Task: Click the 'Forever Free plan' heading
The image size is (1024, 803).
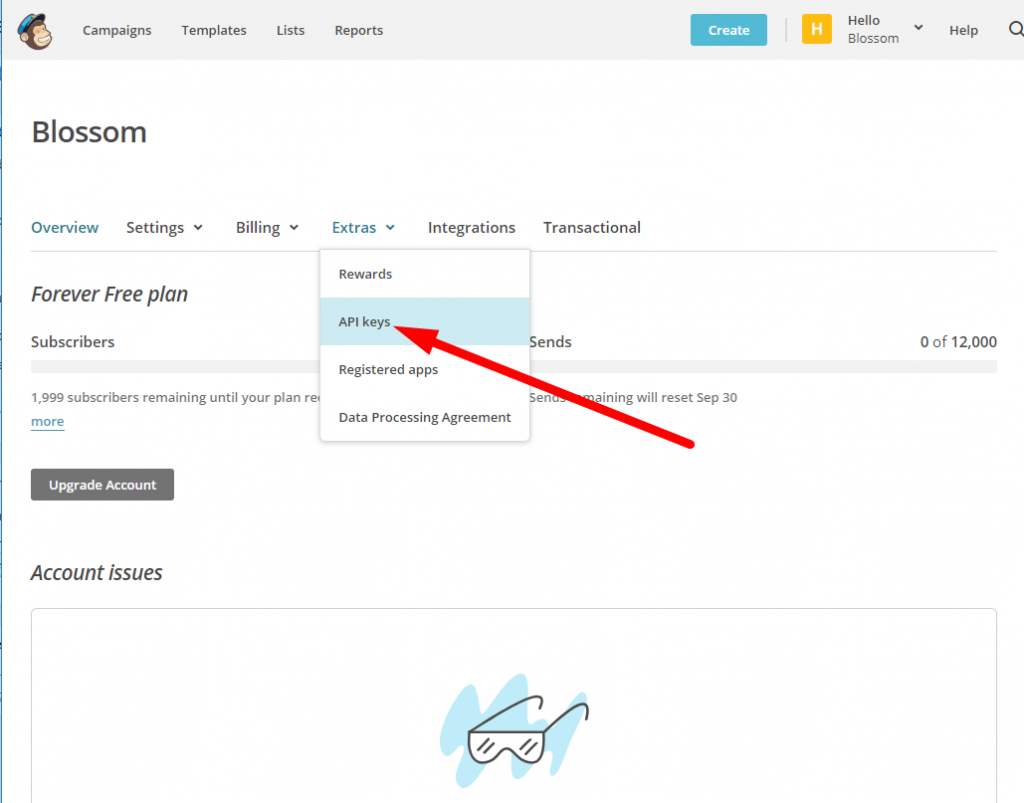Action: point(109,294)
